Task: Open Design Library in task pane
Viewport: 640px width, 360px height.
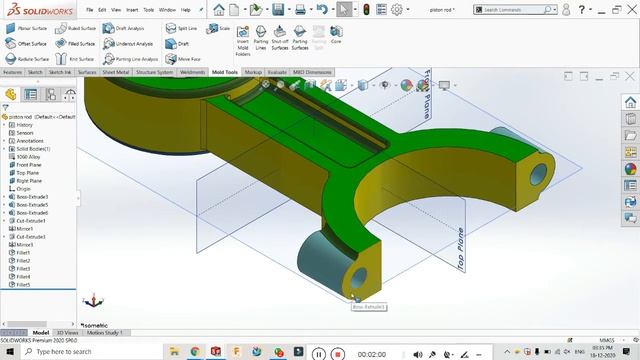Action: [630, 119]
